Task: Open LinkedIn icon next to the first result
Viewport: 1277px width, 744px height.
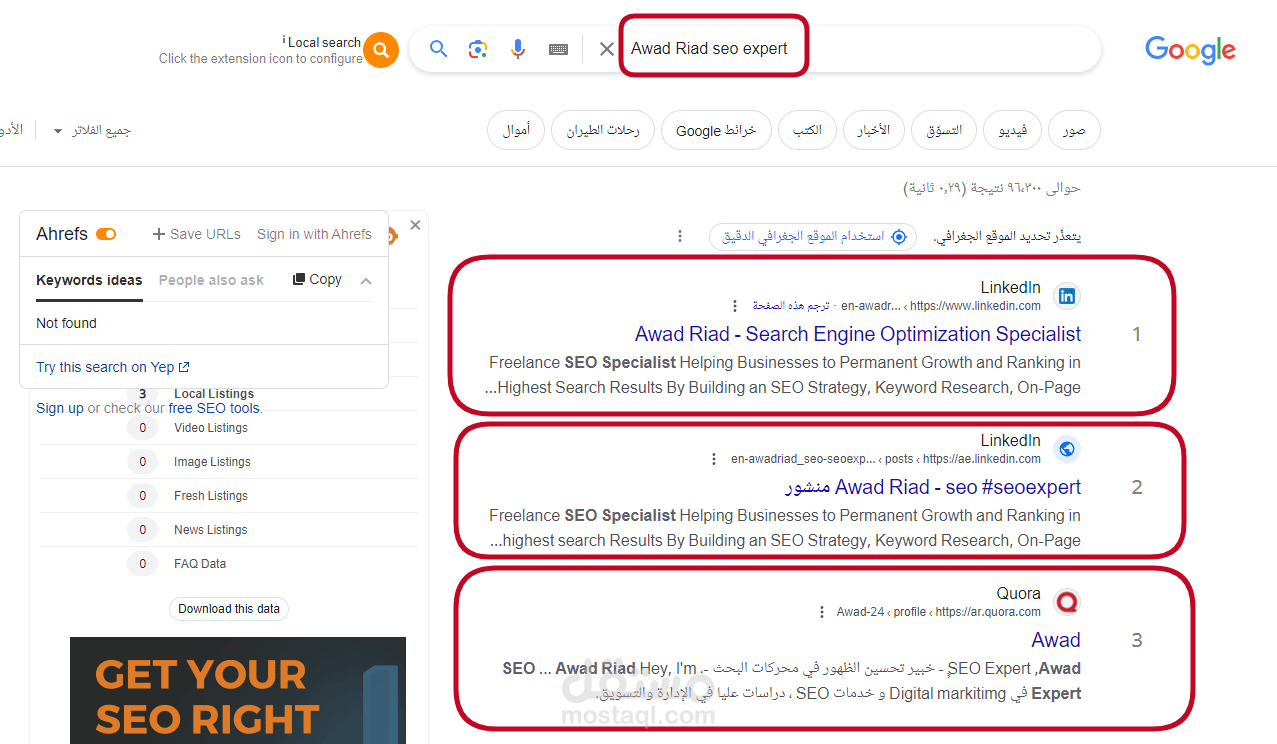Action: (1066, 296)
